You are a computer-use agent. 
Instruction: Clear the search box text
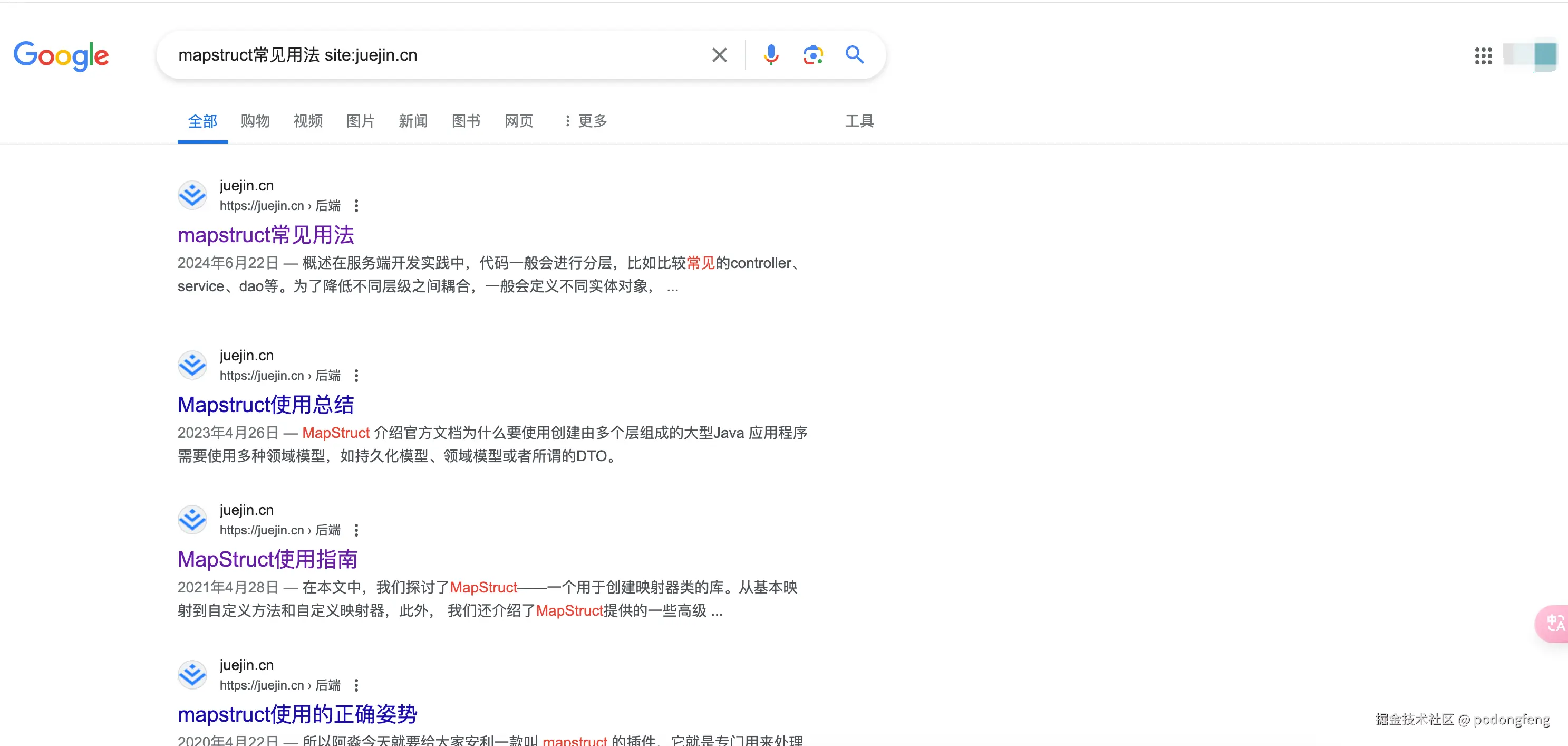720,55
